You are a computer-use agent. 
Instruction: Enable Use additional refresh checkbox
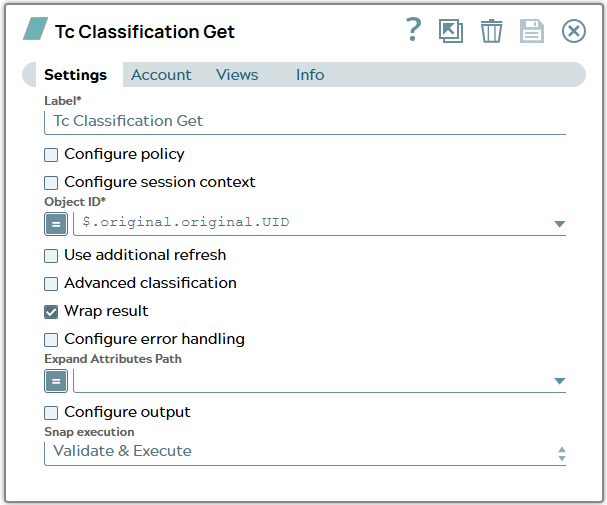pos(51,256)
